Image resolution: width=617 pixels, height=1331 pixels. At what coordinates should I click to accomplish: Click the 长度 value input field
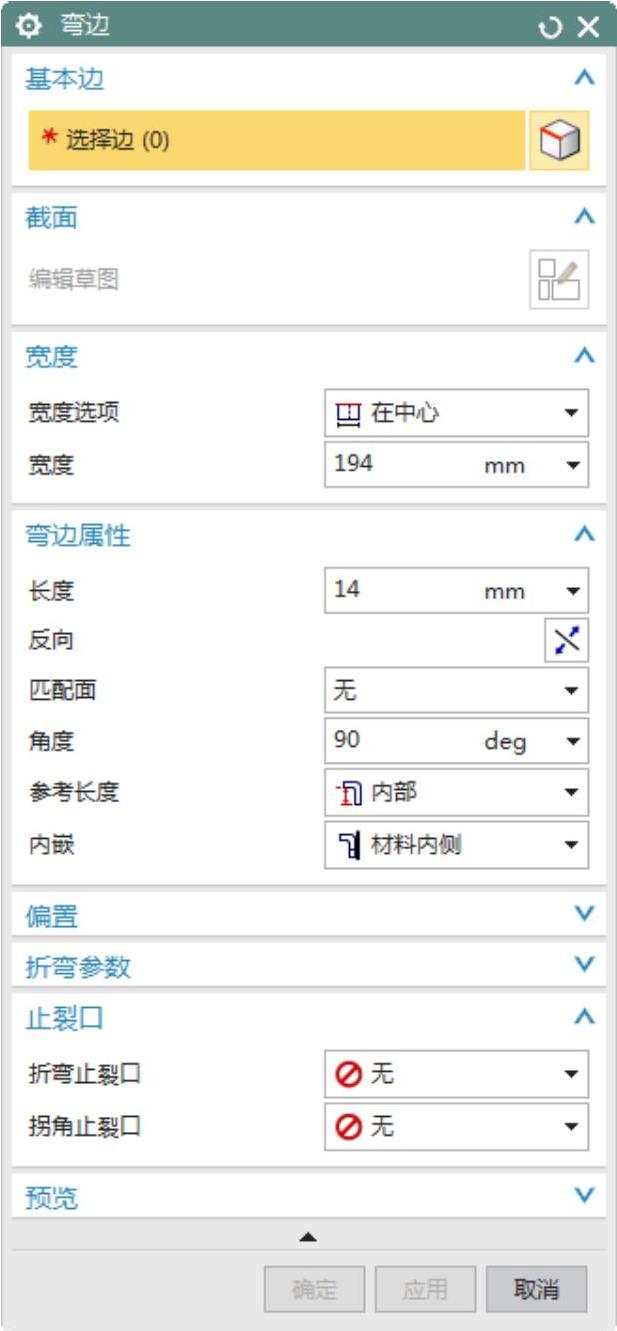tap(400, 590)
